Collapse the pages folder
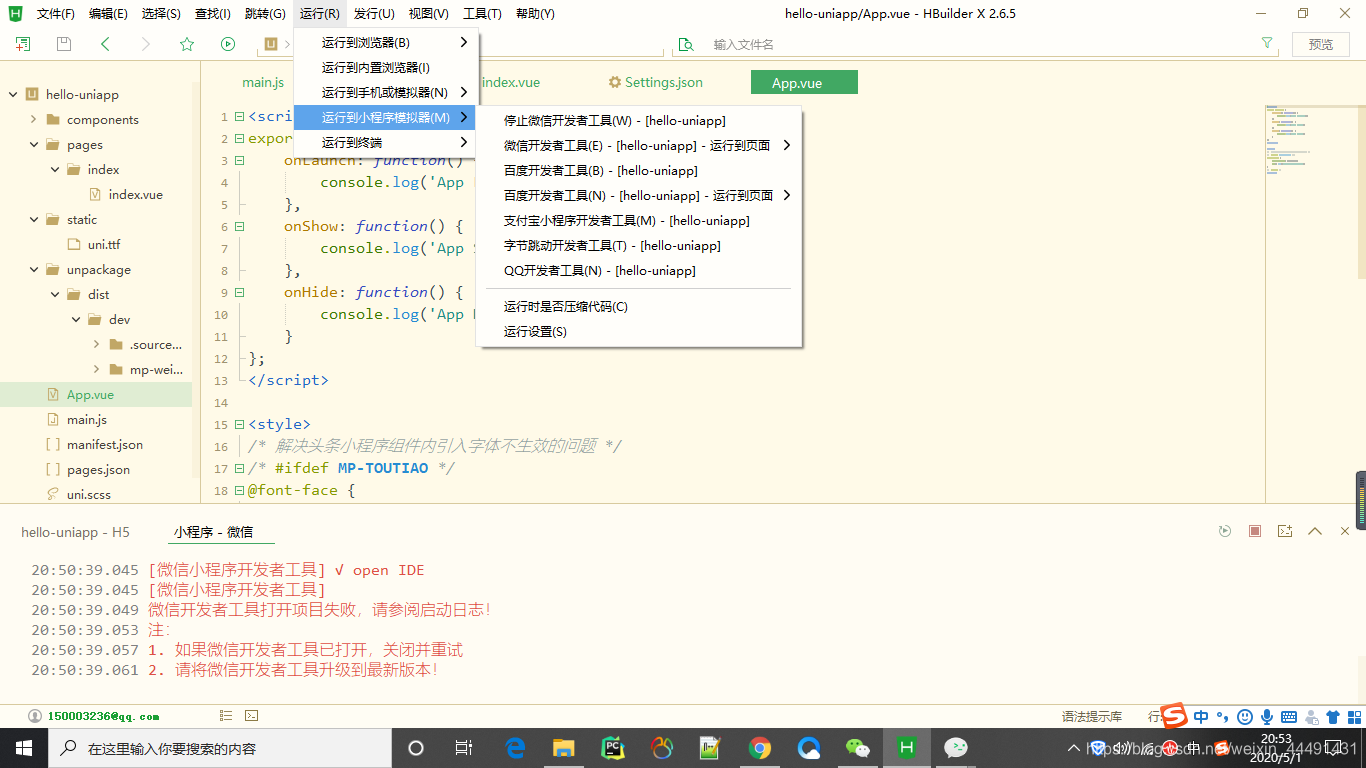1366x768 pixels. (34, 145)
